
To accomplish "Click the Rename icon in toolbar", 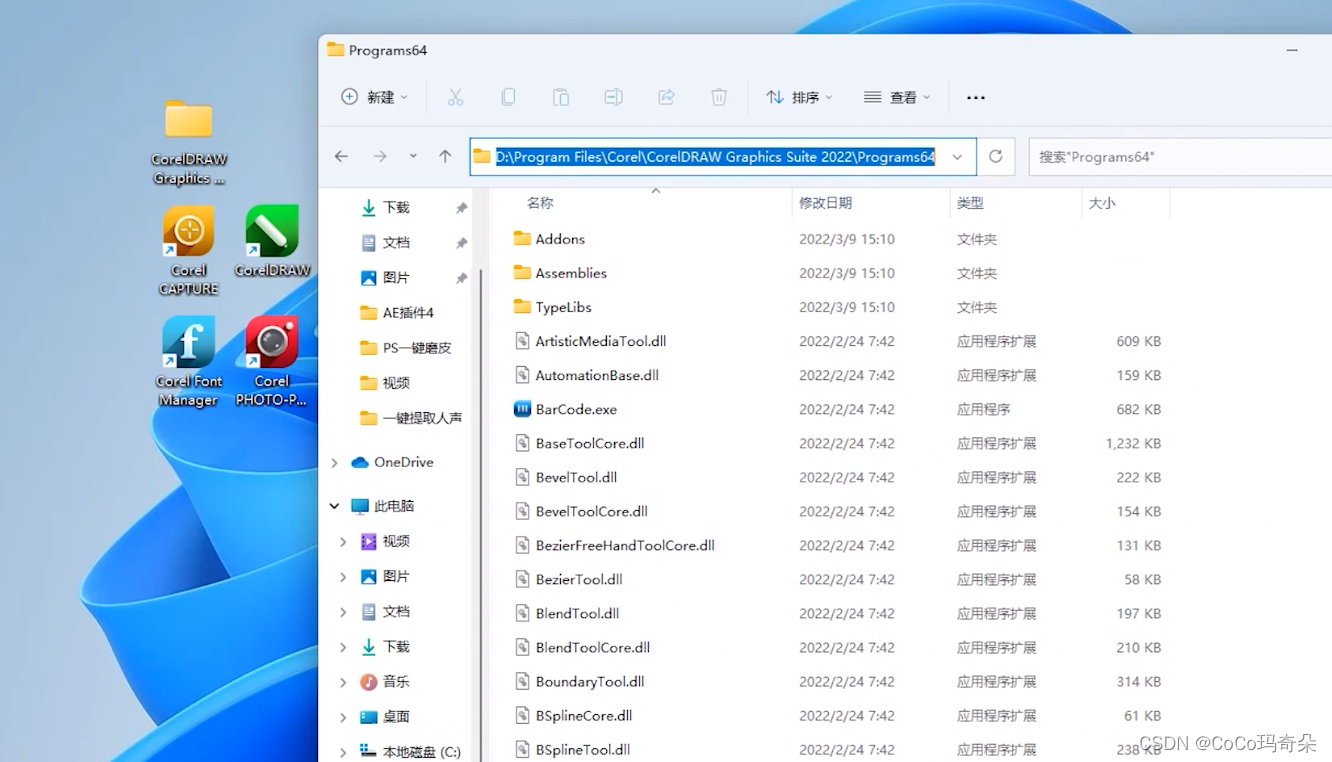I will 613,97.
